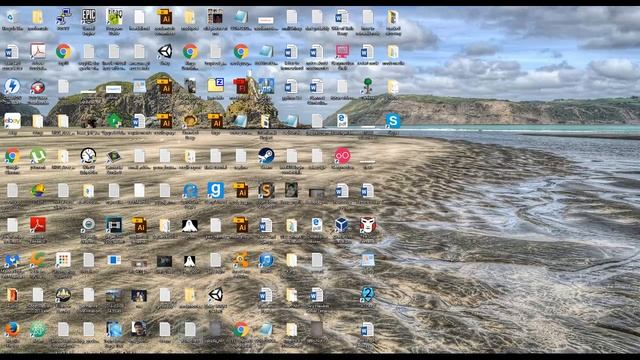Image resolution: width=640 pixels, height=360 pixels.
Task: Open the Skype desktop shortcut
Action: tap(393, 121)
